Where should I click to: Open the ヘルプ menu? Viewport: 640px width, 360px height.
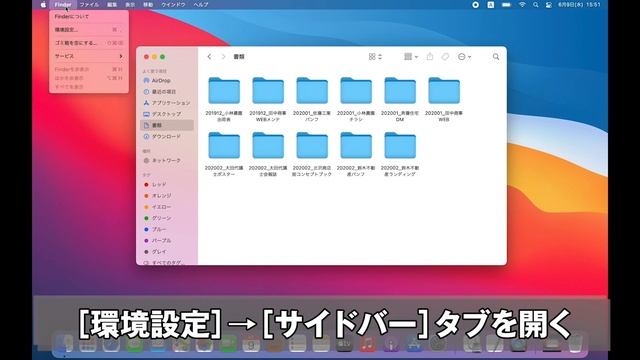[x=201, y=4]
